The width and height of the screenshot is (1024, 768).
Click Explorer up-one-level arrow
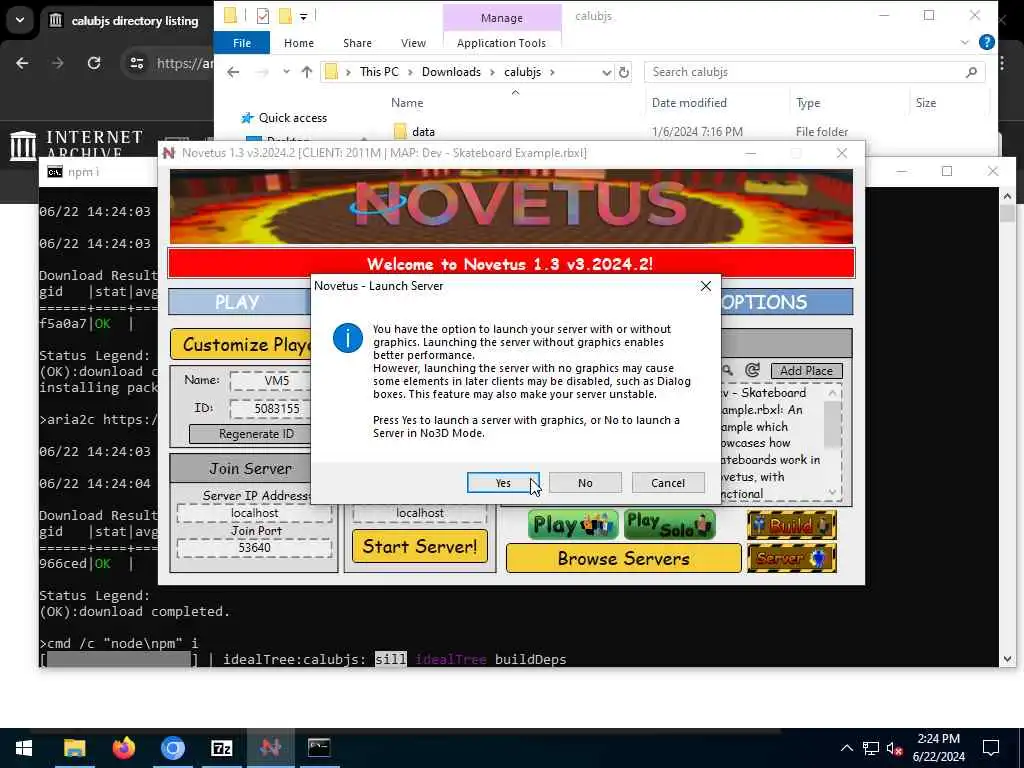[306, 72]
